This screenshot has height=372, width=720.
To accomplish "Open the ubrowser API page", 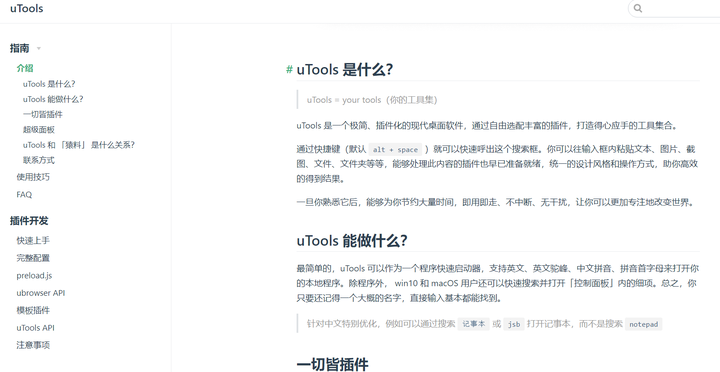I will [41, 293].
